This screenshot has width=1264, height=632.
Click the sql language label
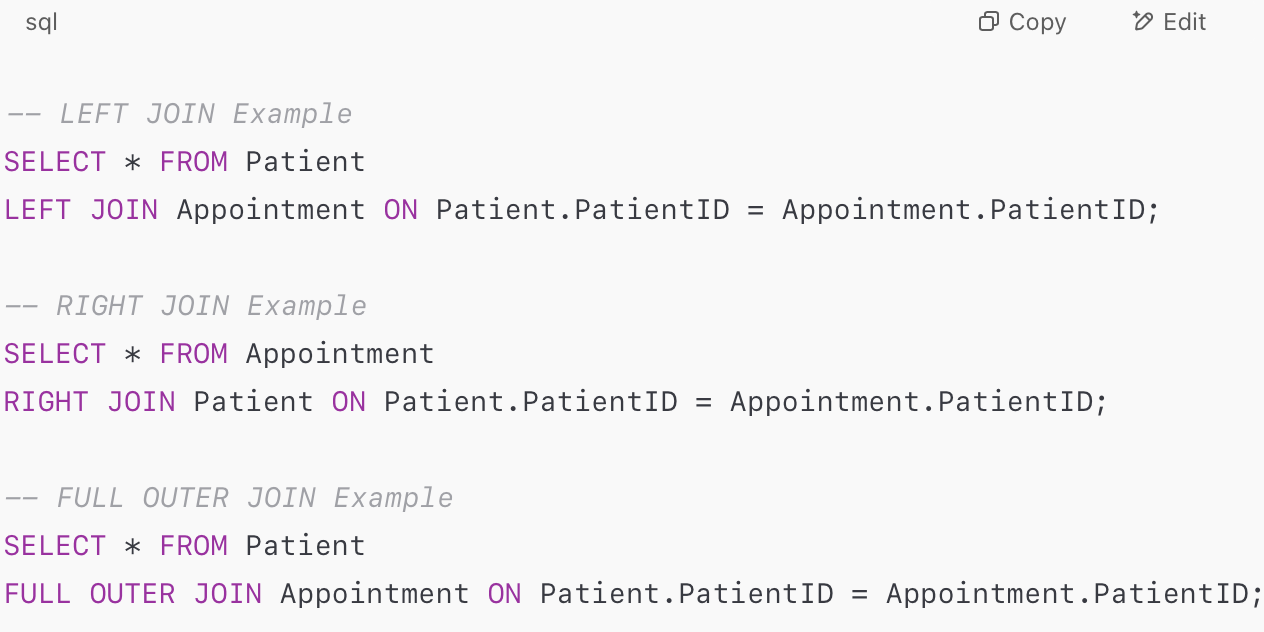click(x=41, y=22)
